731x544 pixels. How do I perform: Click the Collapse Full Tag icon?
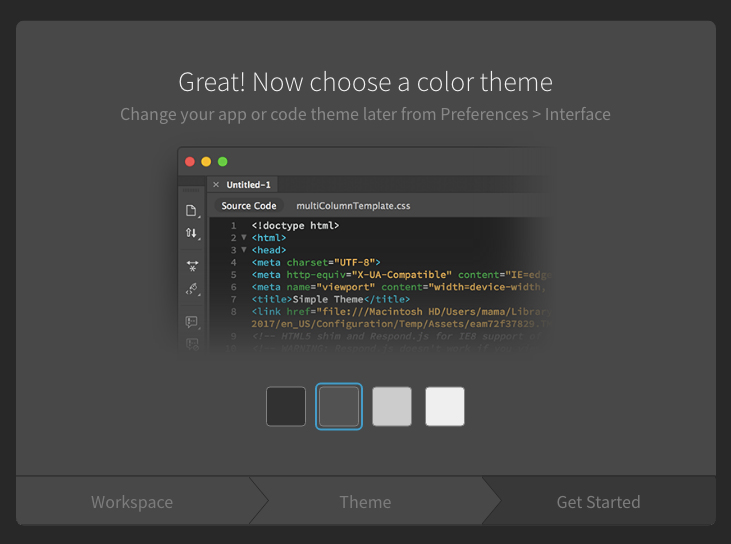(x=192, y=266)
